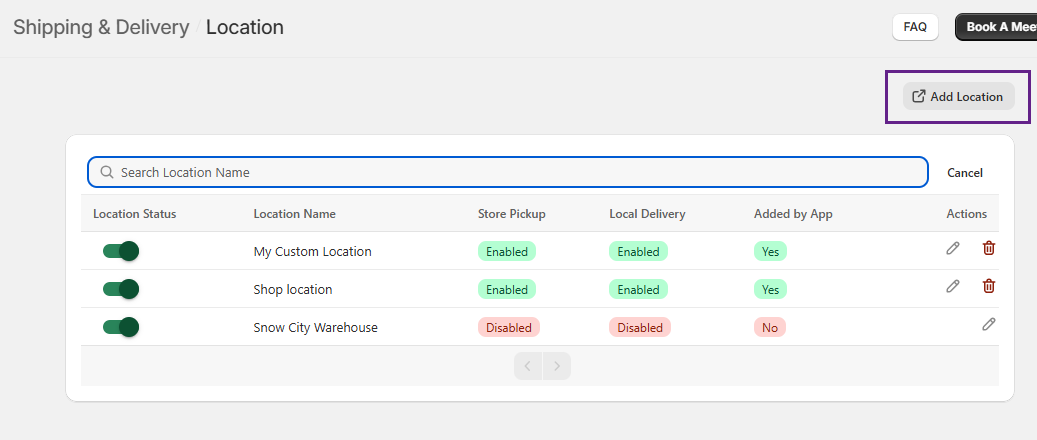The width and height of the screenshot is (1037, 440).
Task: Disable Shop location status switch
Action: tap(120, 289)
